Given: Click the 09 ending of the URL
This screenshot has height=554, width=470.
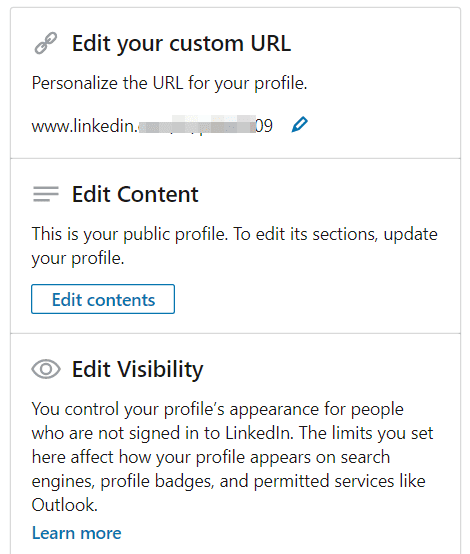Looking at the screenshot, I should click(264, 126).
